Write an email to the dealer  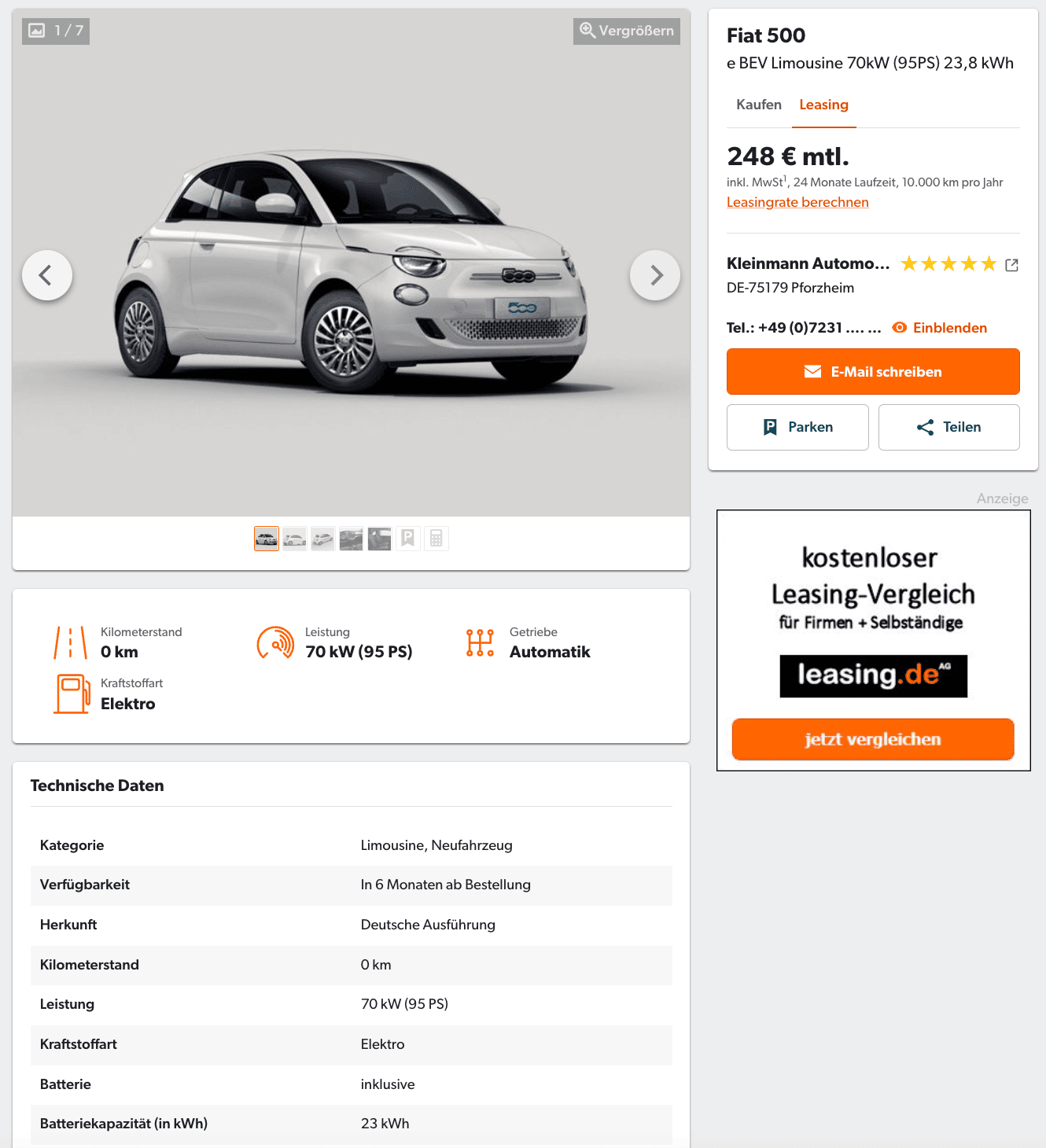point(873,372)
